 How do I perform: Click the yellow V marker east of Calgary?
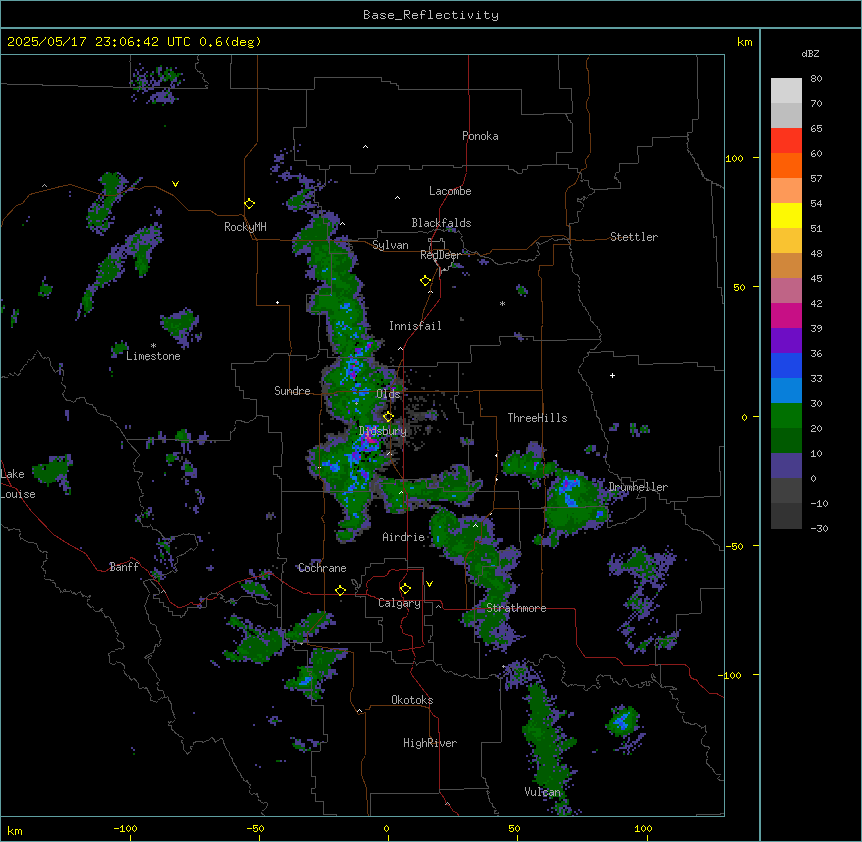pos(429,584)
